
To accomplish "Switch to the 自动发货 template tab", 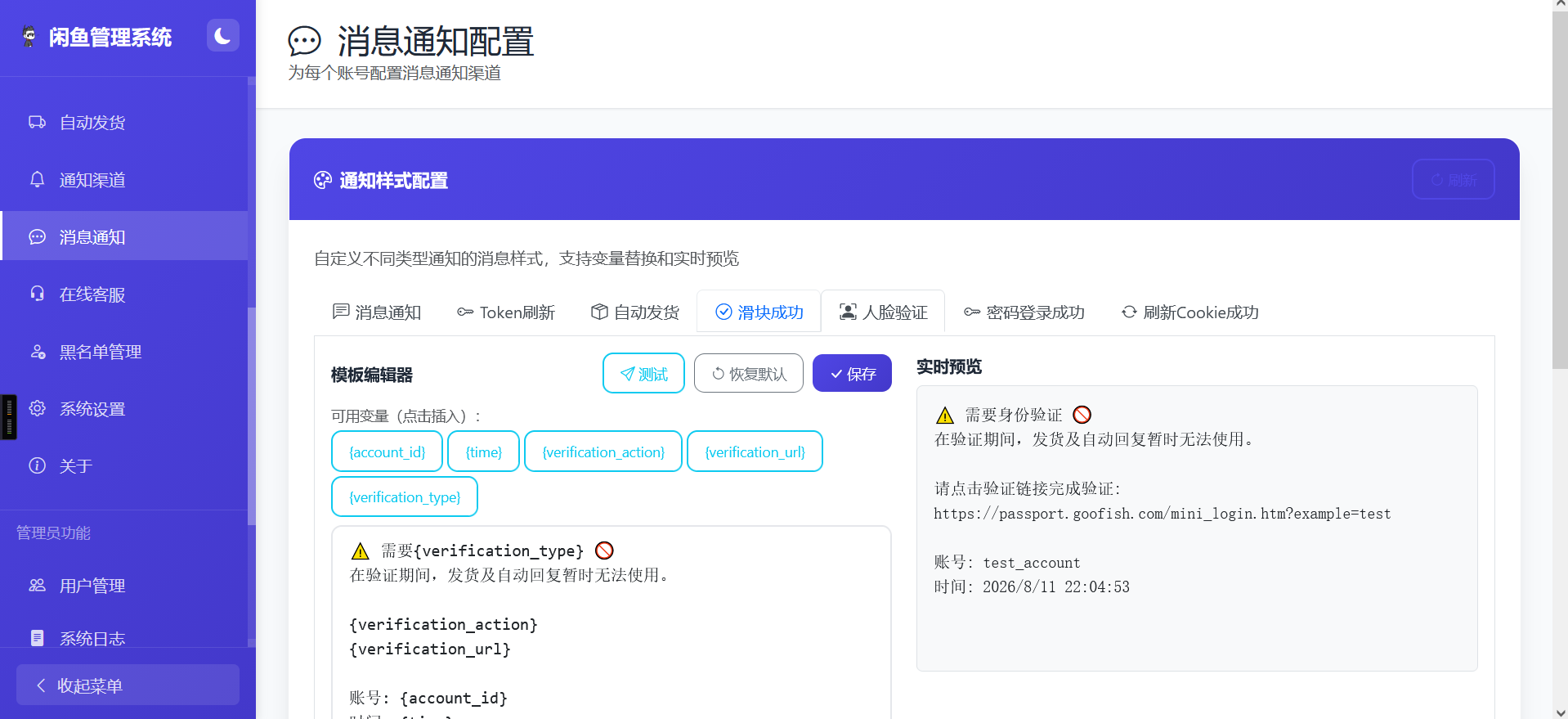I will pyautogui.click(x=635, y=312).
